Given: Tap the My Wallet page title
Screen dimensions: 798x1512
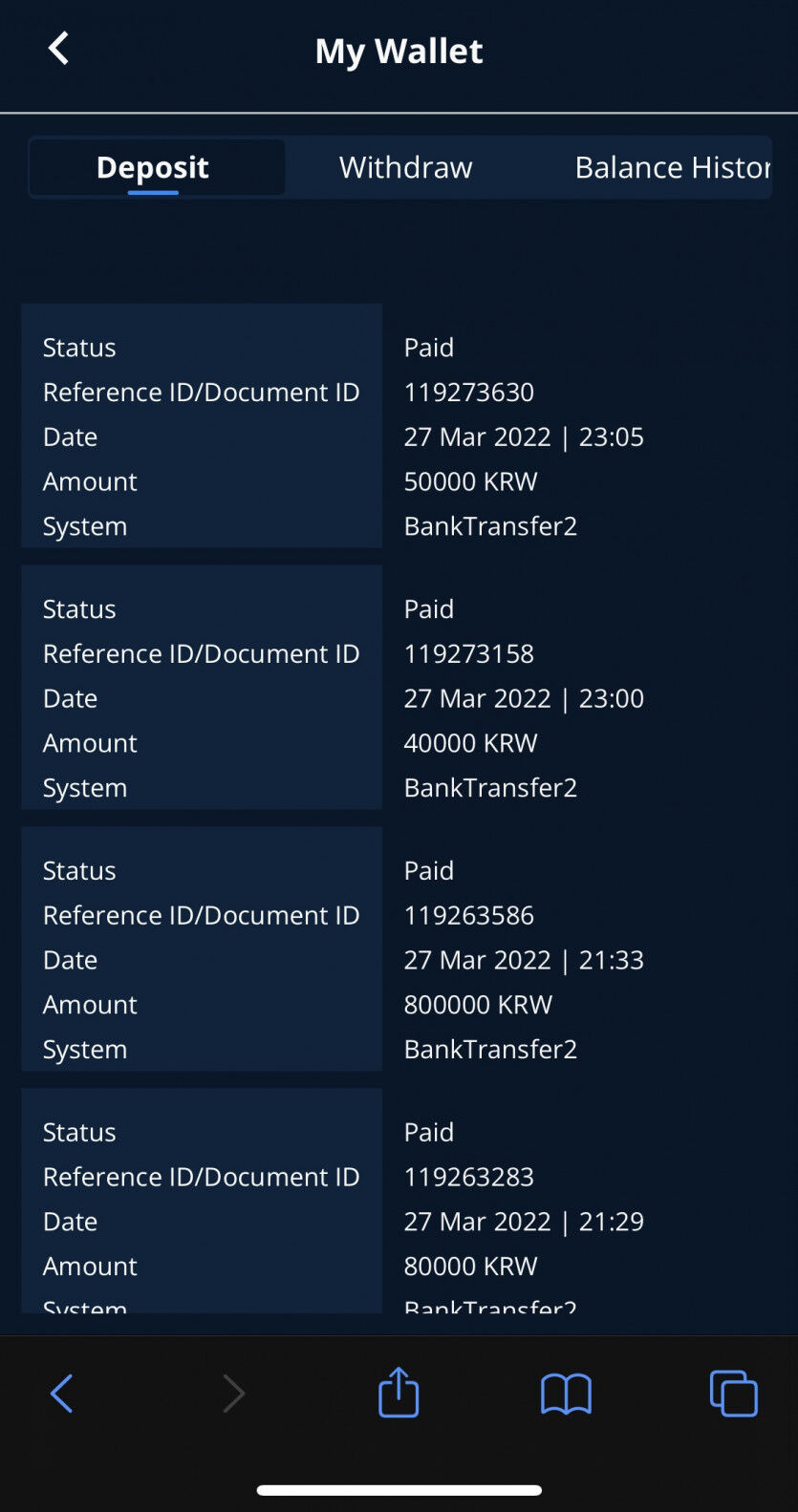Looking at the screenshot, I should 399,51.
